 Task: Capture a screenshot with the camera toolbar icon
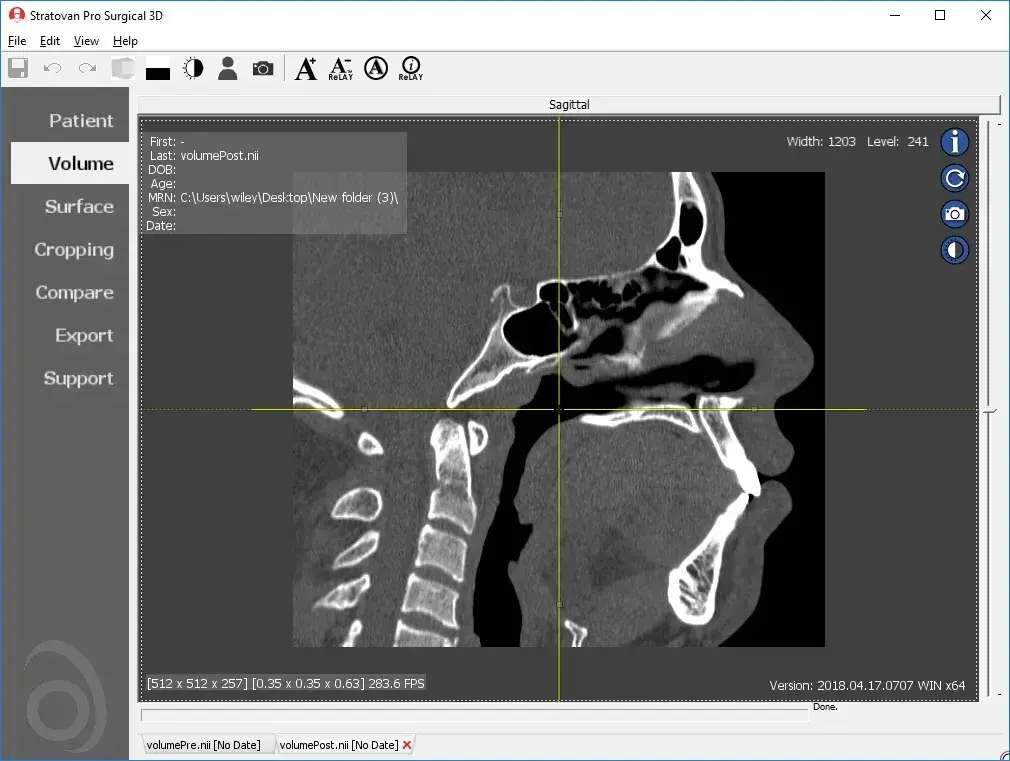(x=263, y=68)
